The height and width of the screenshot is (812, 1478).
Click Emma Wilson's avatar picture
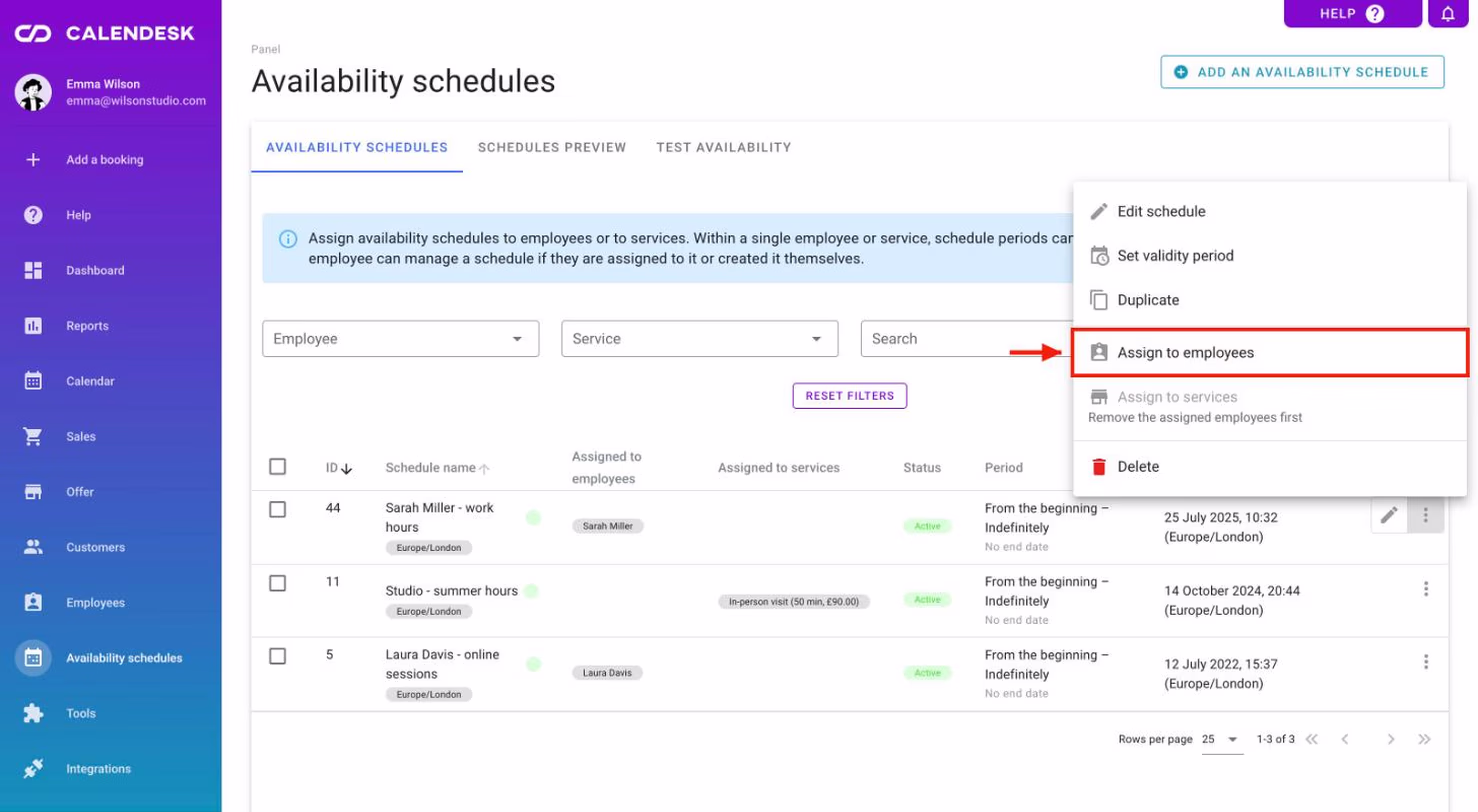[33, 92]
